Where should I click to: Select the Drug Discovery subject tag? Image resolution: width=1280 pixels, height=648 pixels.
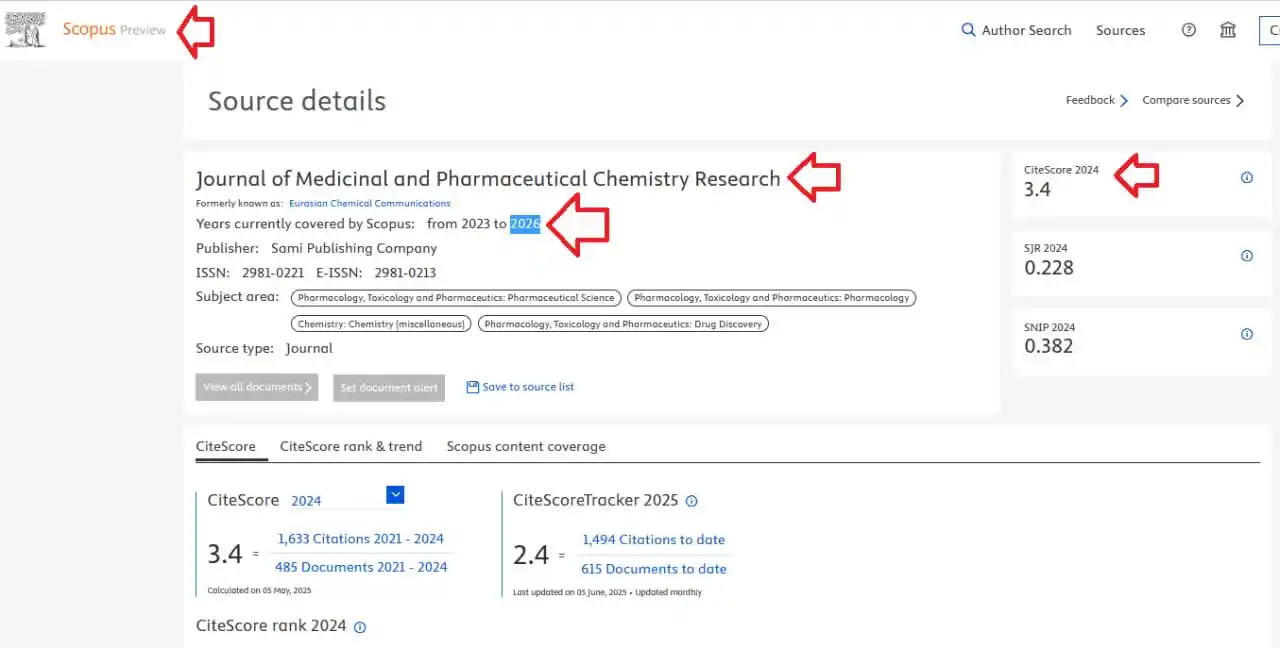623,323
